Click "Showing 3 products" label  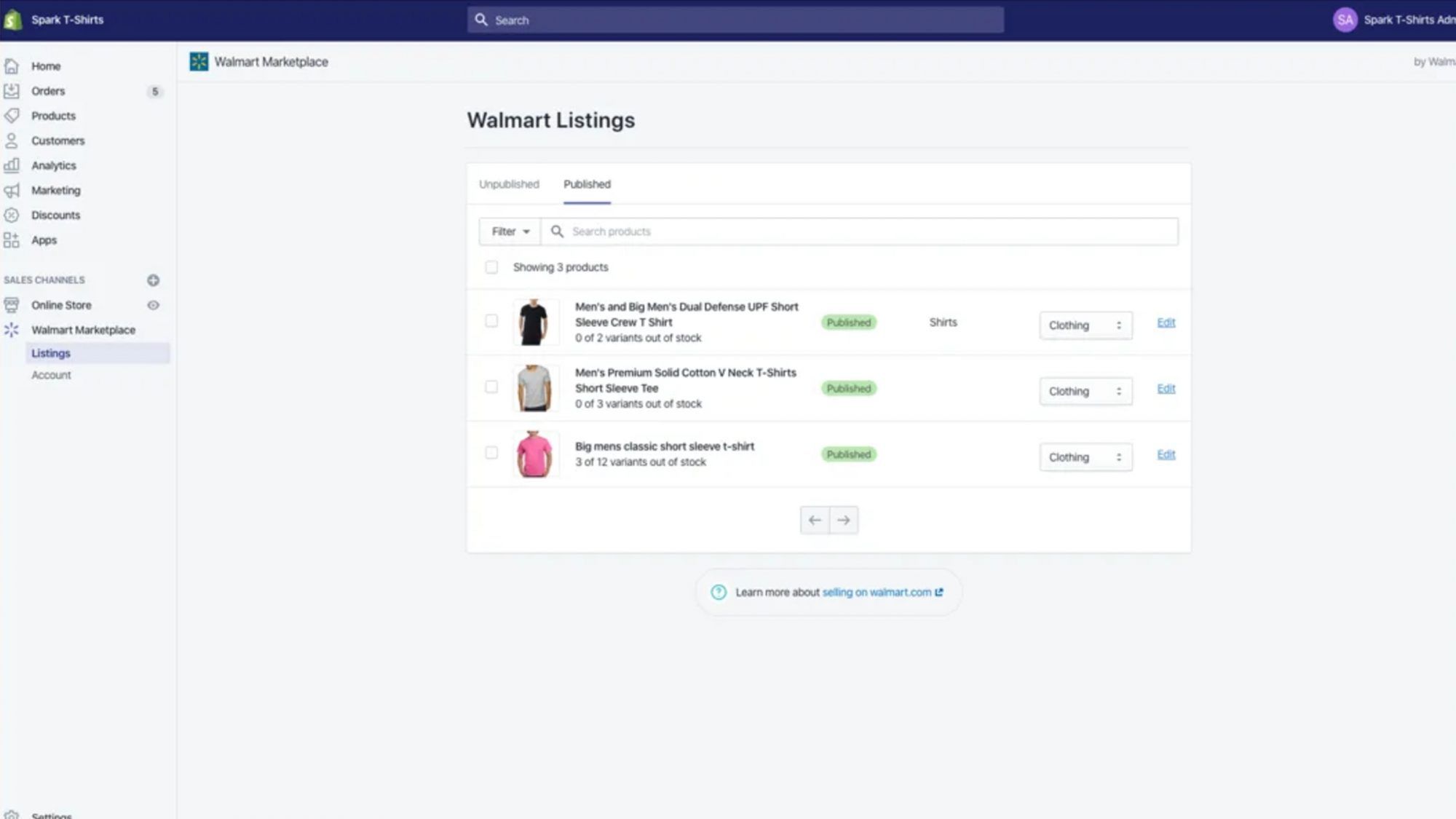[x=561, y=267]
